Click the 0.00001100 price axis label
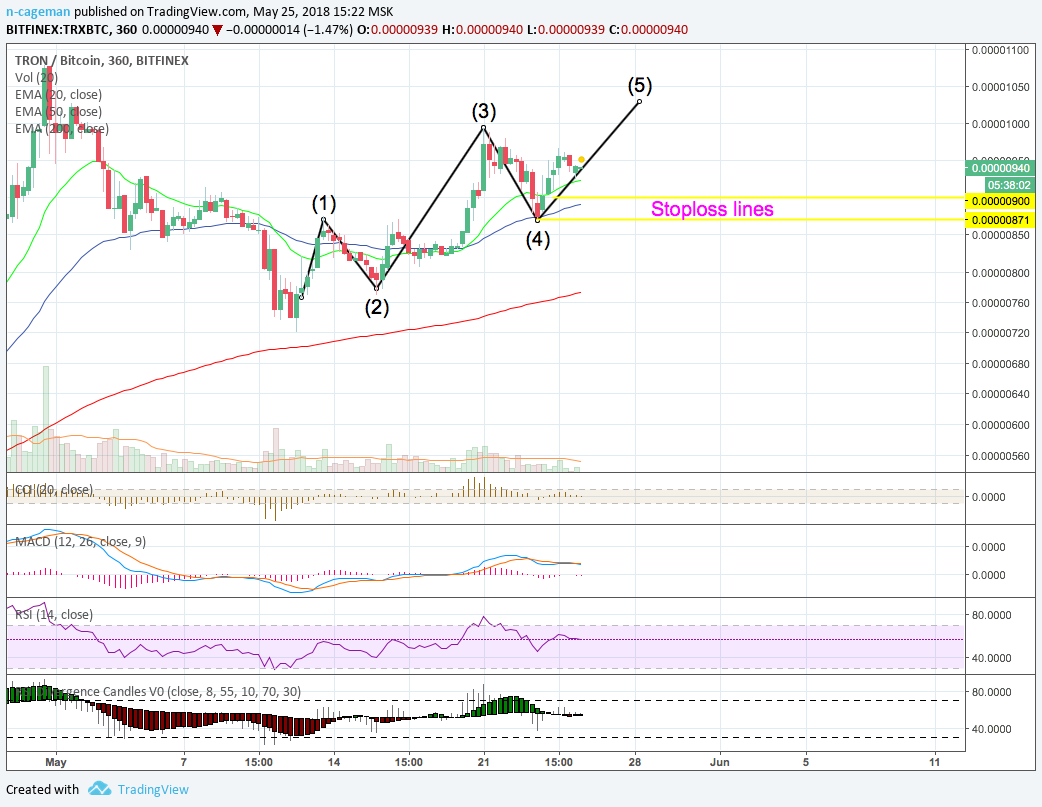This screenshot has height=807, width=1042. click(1000, 51)
